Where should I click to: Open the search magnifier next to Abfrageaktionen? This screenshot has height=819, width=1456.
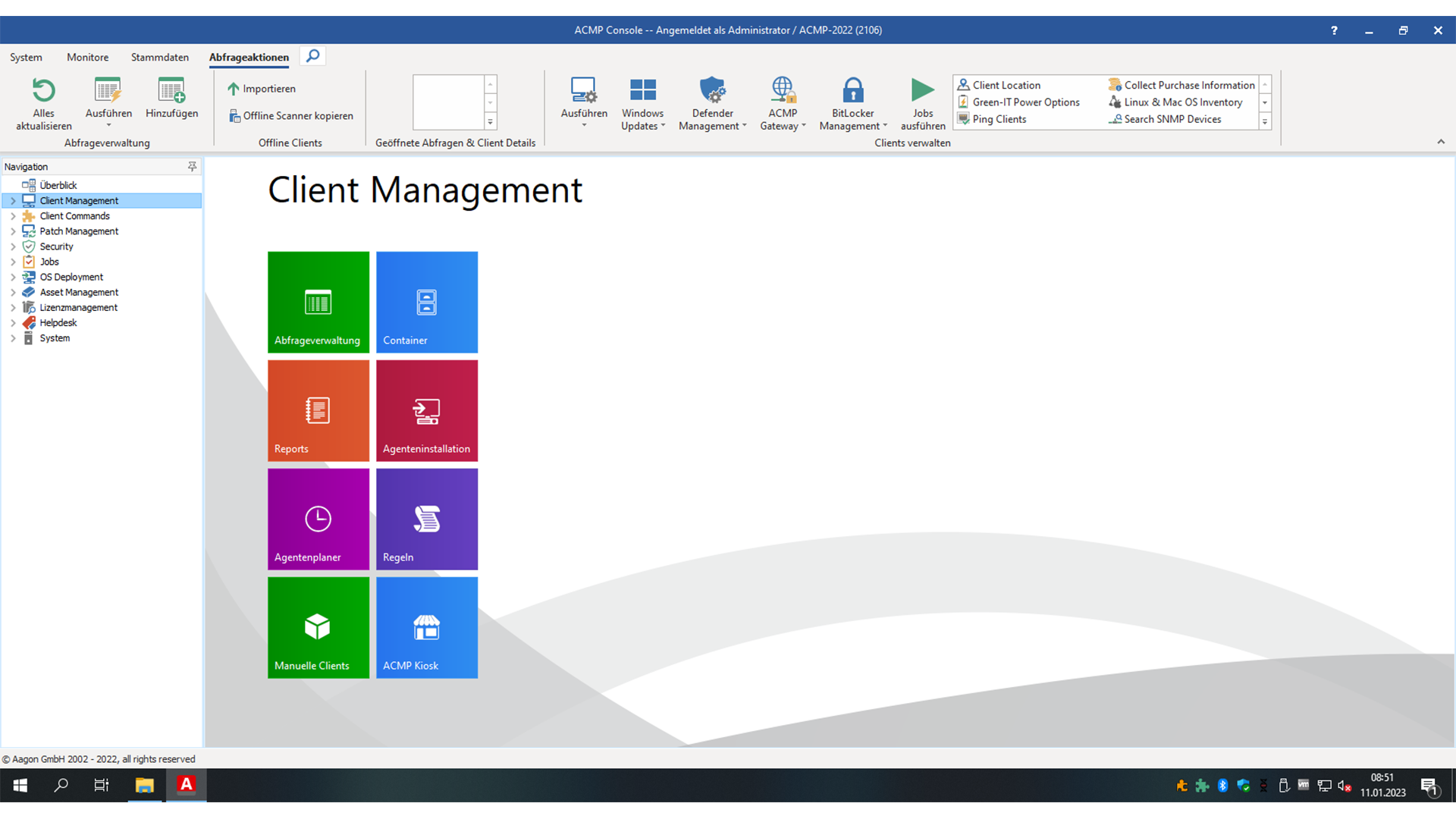pos(312,55)
